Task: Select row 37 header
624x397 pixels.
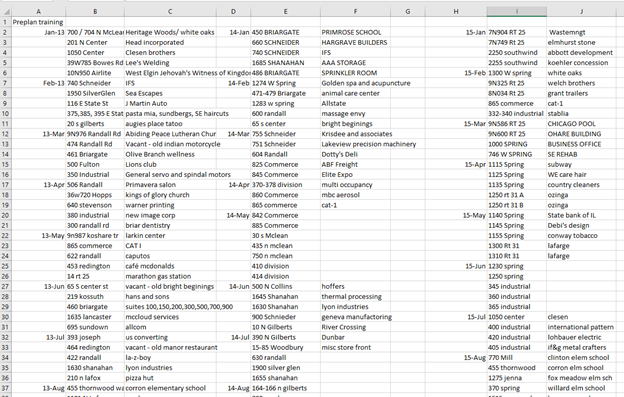Action: (x=6, y=388)
